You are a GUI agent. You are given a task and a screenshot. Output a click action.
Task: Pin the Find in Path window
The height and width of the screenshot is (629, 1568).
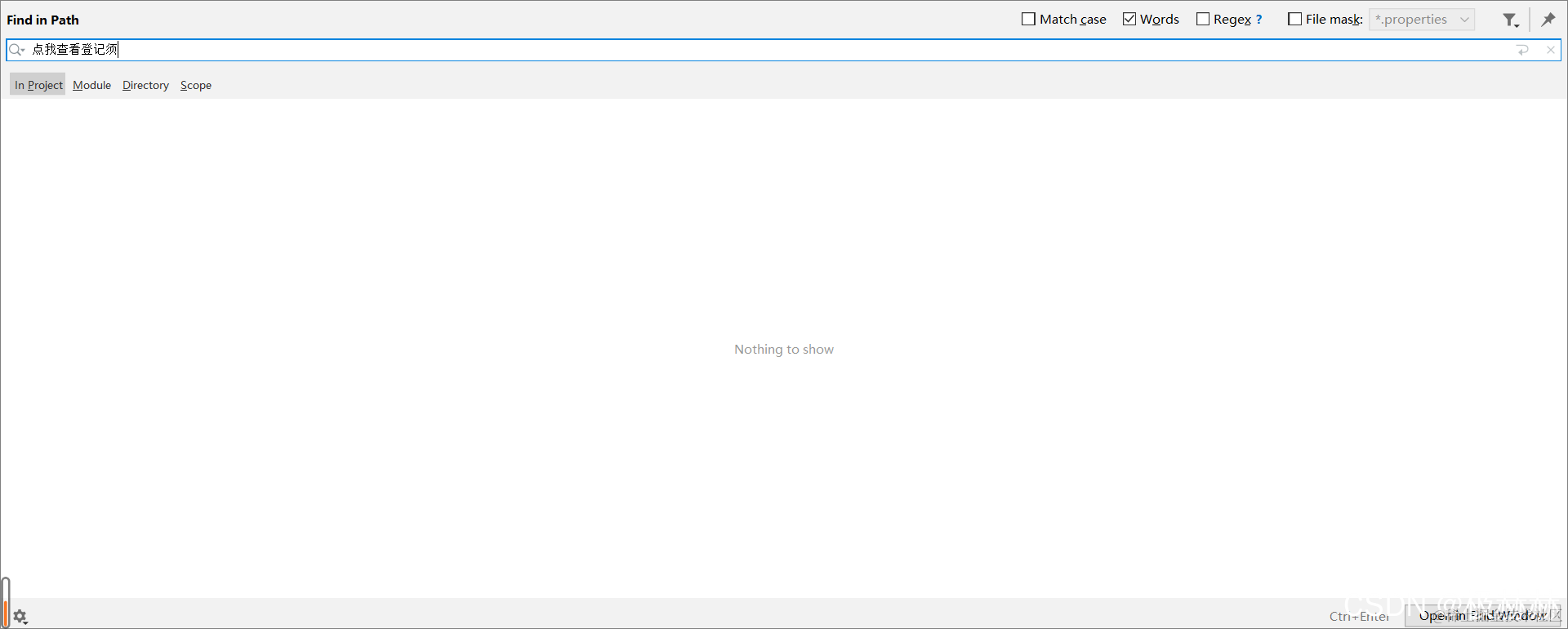click(x=1548, y=20)
